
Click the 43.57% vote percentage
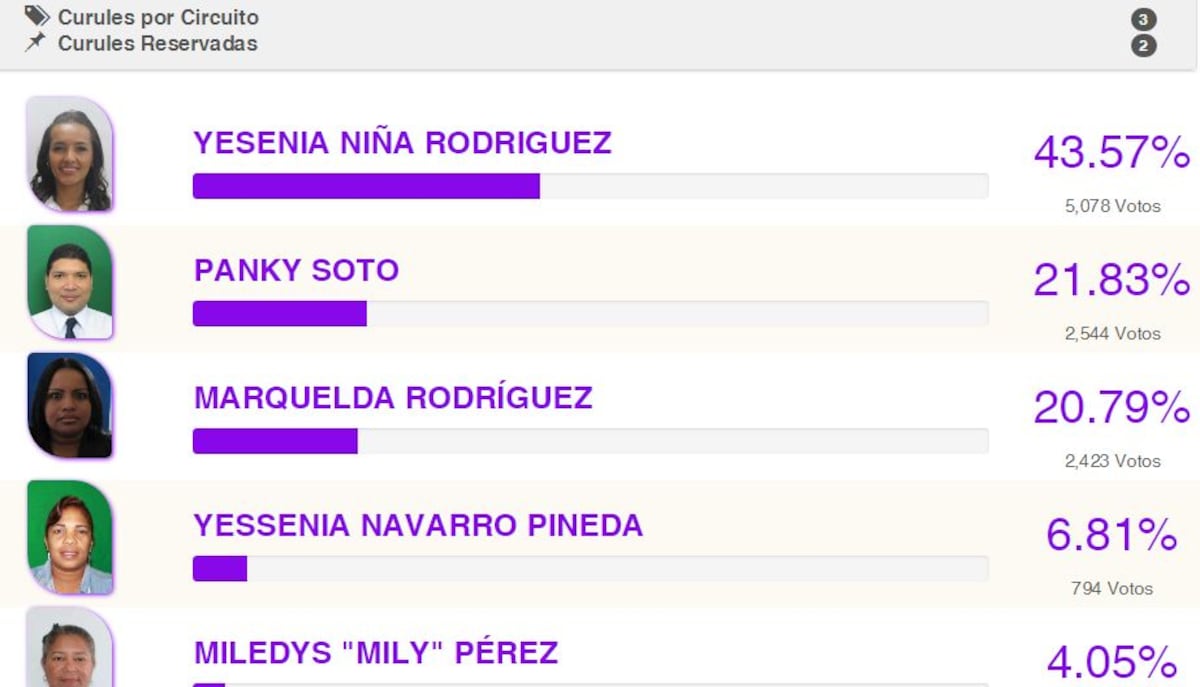[x=1111, y=153]
